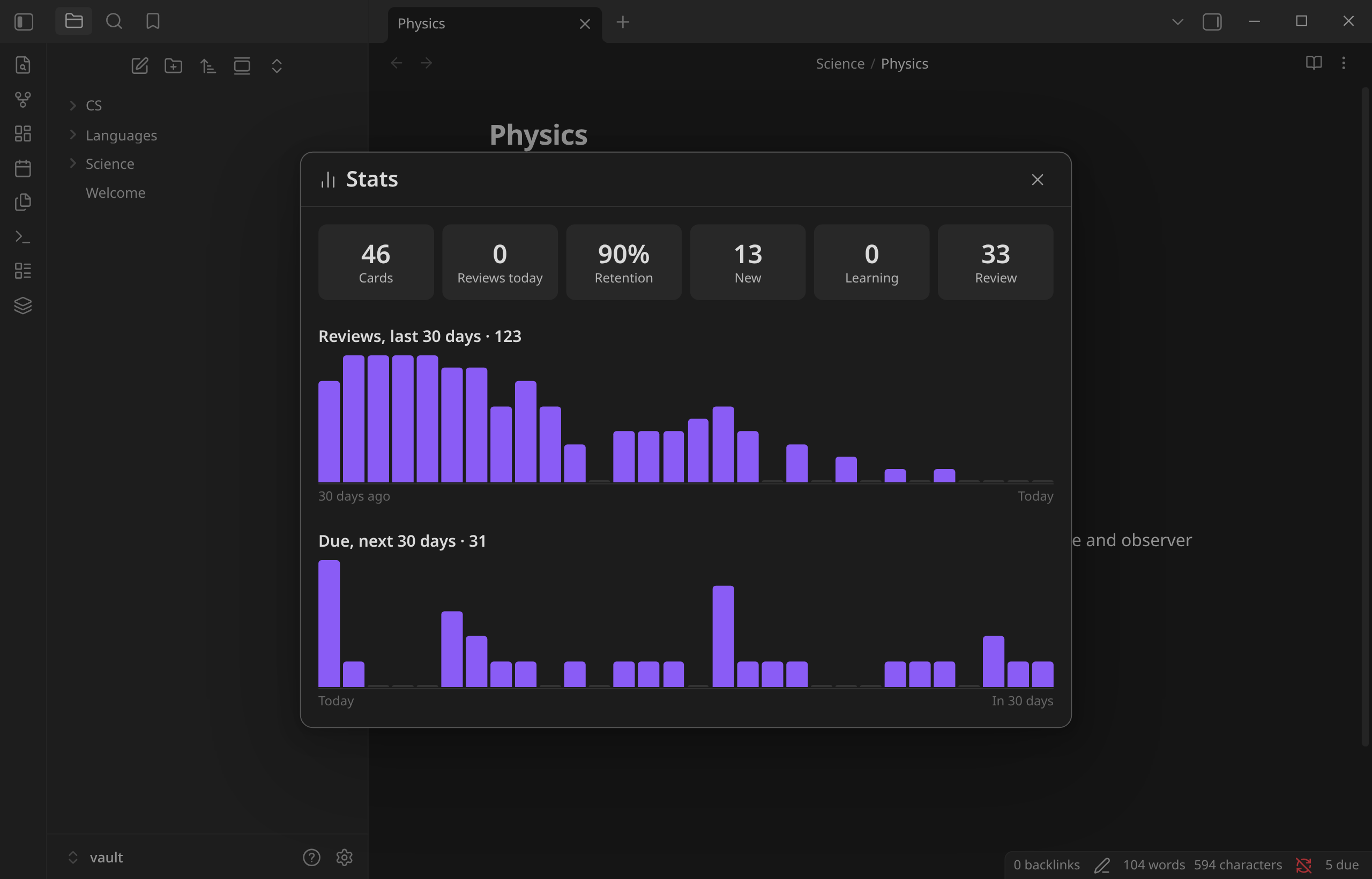Screen dimensions: 1372x879
Task: Open the search magnifier icon
Action: (x=114, y=21)
